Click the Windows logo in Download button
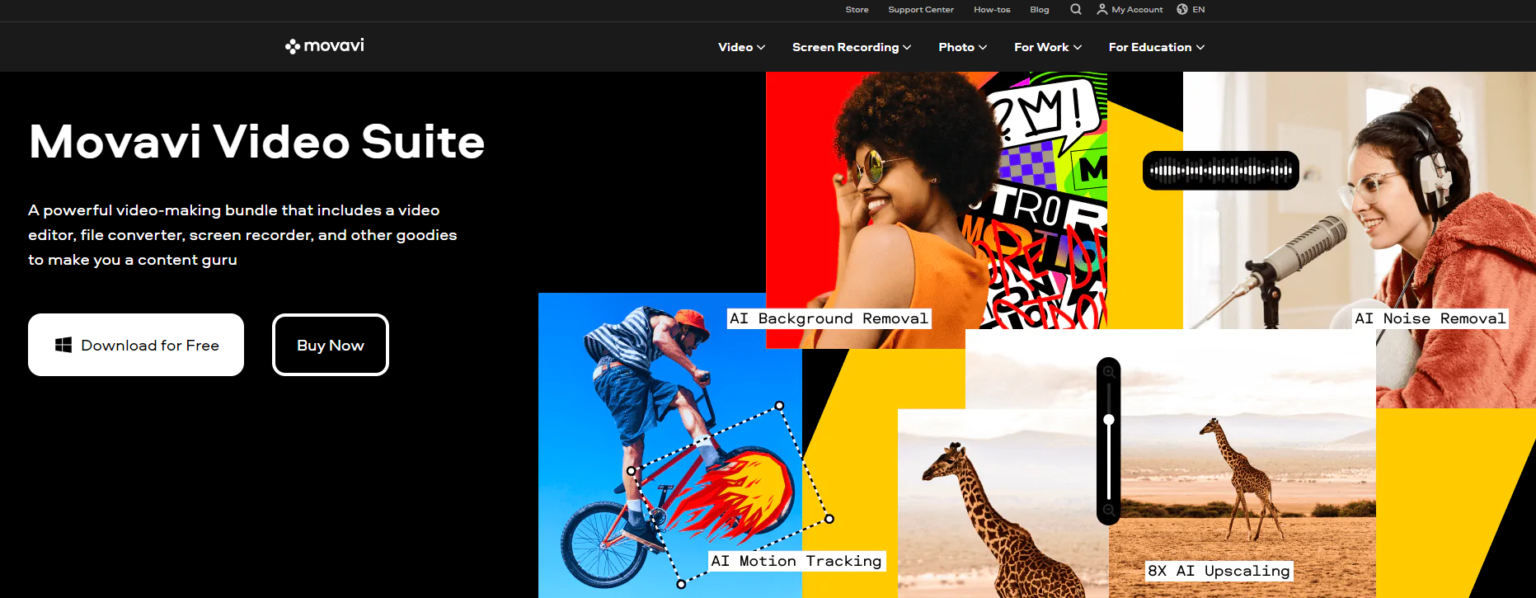The image size is (1536, 598). [63, 345]
